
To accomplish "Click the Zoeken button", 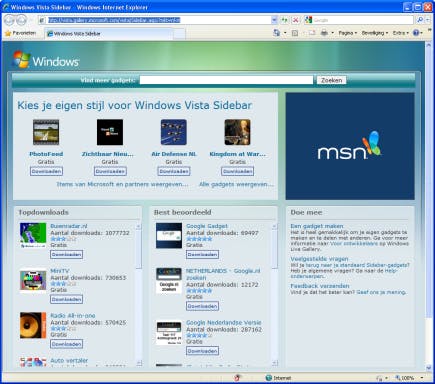I will pos(331,80).
